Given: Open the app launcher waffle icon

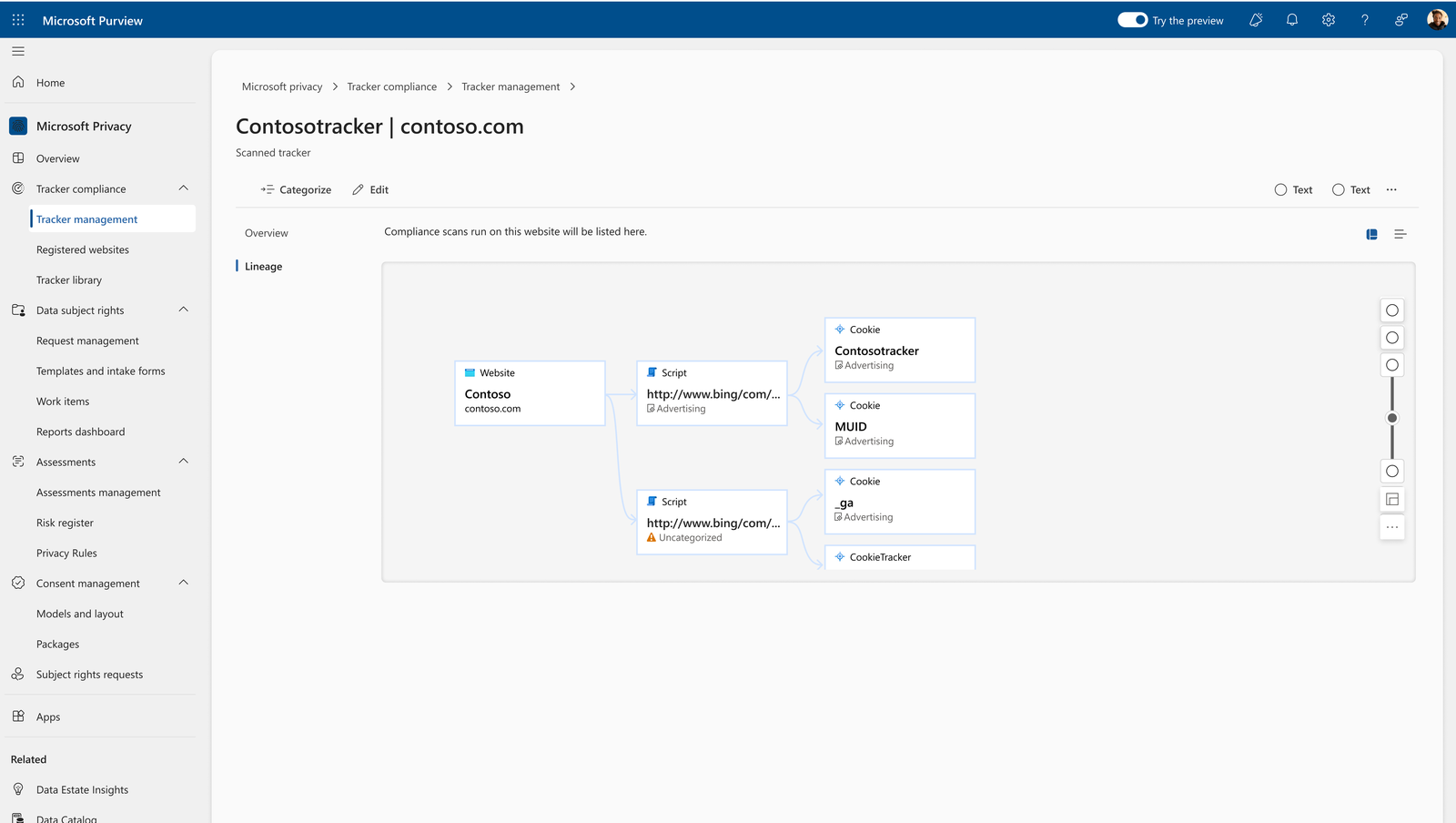Looking at the screenshot, I should [18, 20].
